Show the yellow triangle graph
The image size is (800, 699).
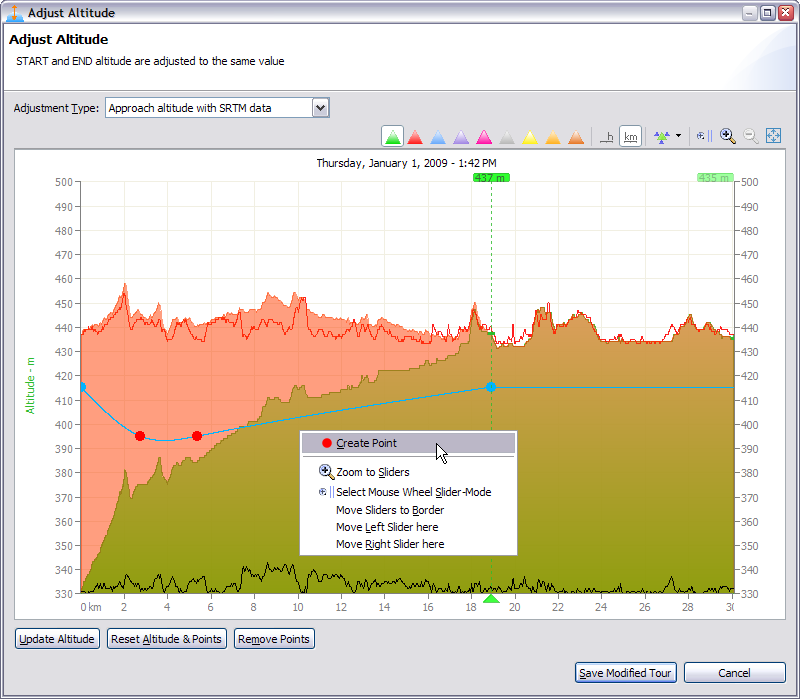[530, 137]
